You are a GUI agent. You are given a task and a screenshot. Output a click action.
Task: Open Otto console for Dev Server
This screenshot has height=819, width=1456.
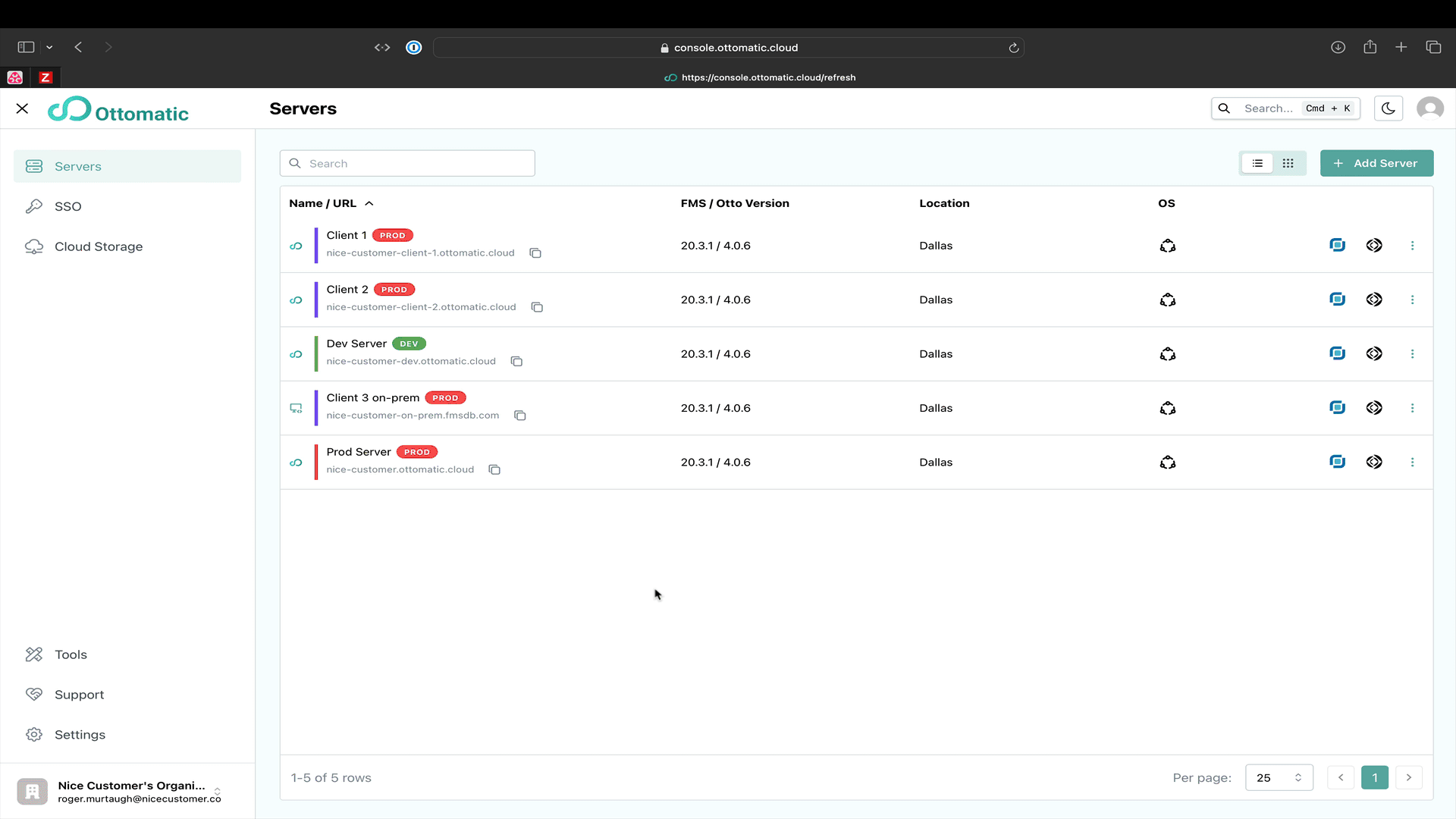tap(1374, 353)
